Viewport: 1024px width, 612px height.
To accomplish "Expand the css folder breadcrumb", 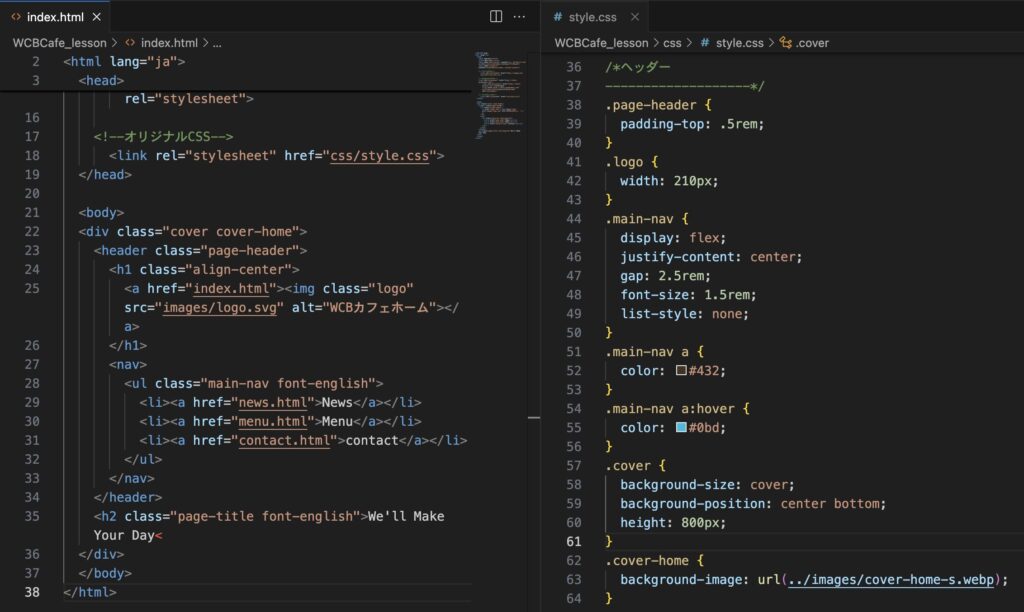I will [672, 43].
